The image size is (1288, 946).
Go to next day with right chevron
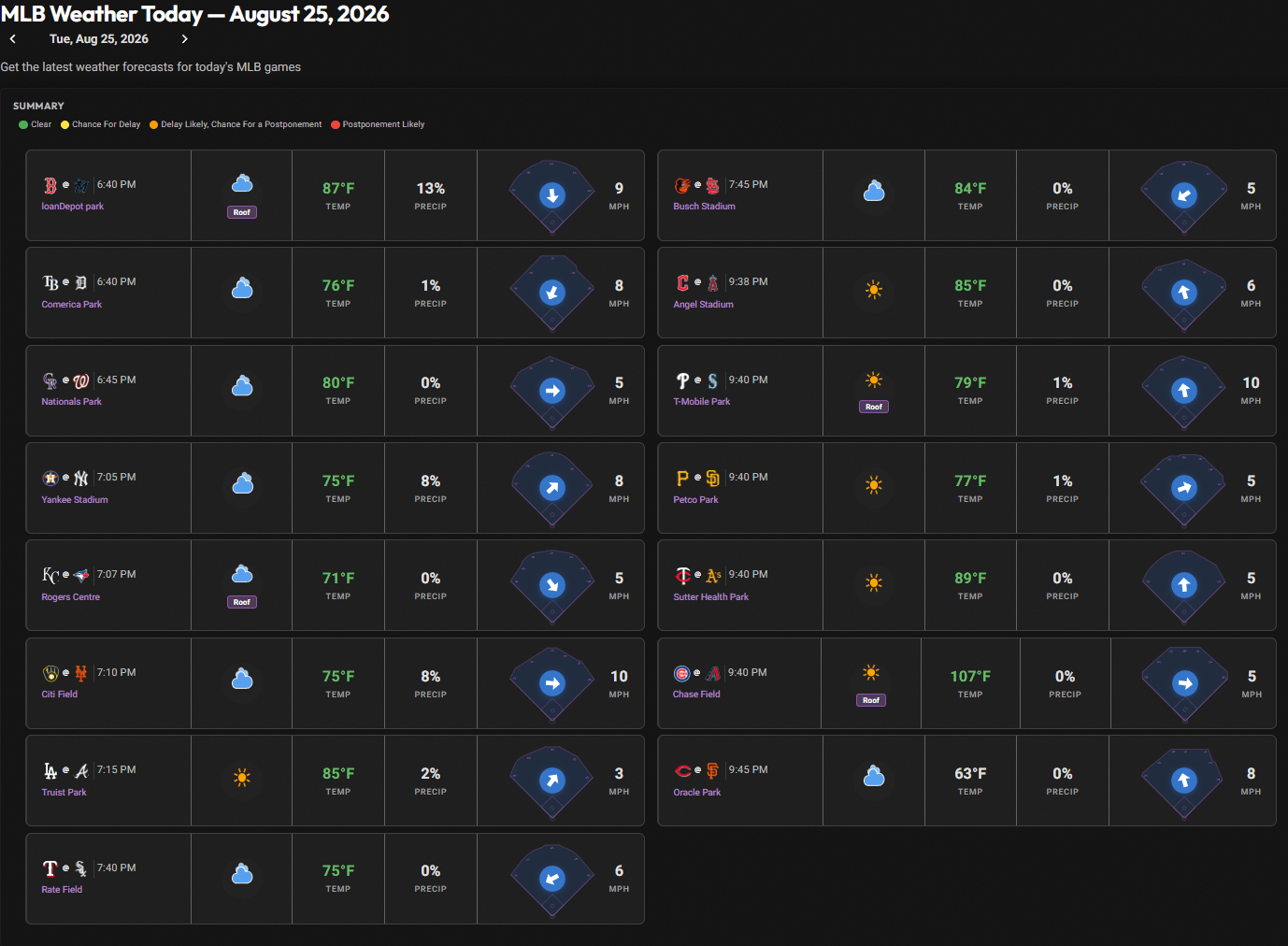[x=184, y=39]
